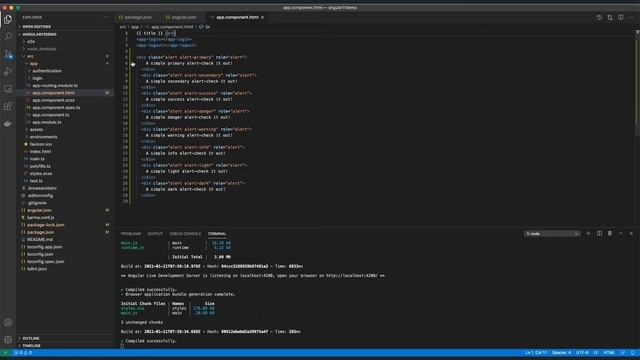The image size is (640, 360).
Task: Open the Source Control view
Action: [8, 54]
